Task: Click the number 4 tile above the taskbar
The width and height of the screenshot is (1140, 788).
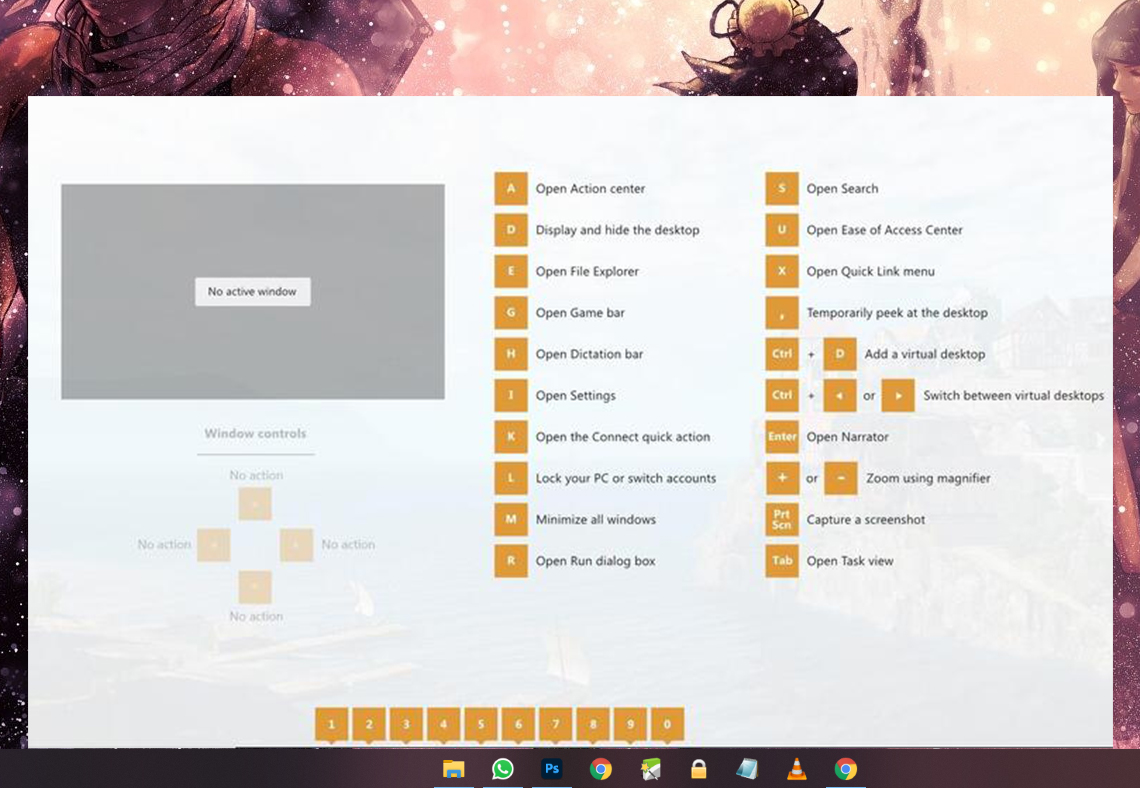Action: [443, 725]
